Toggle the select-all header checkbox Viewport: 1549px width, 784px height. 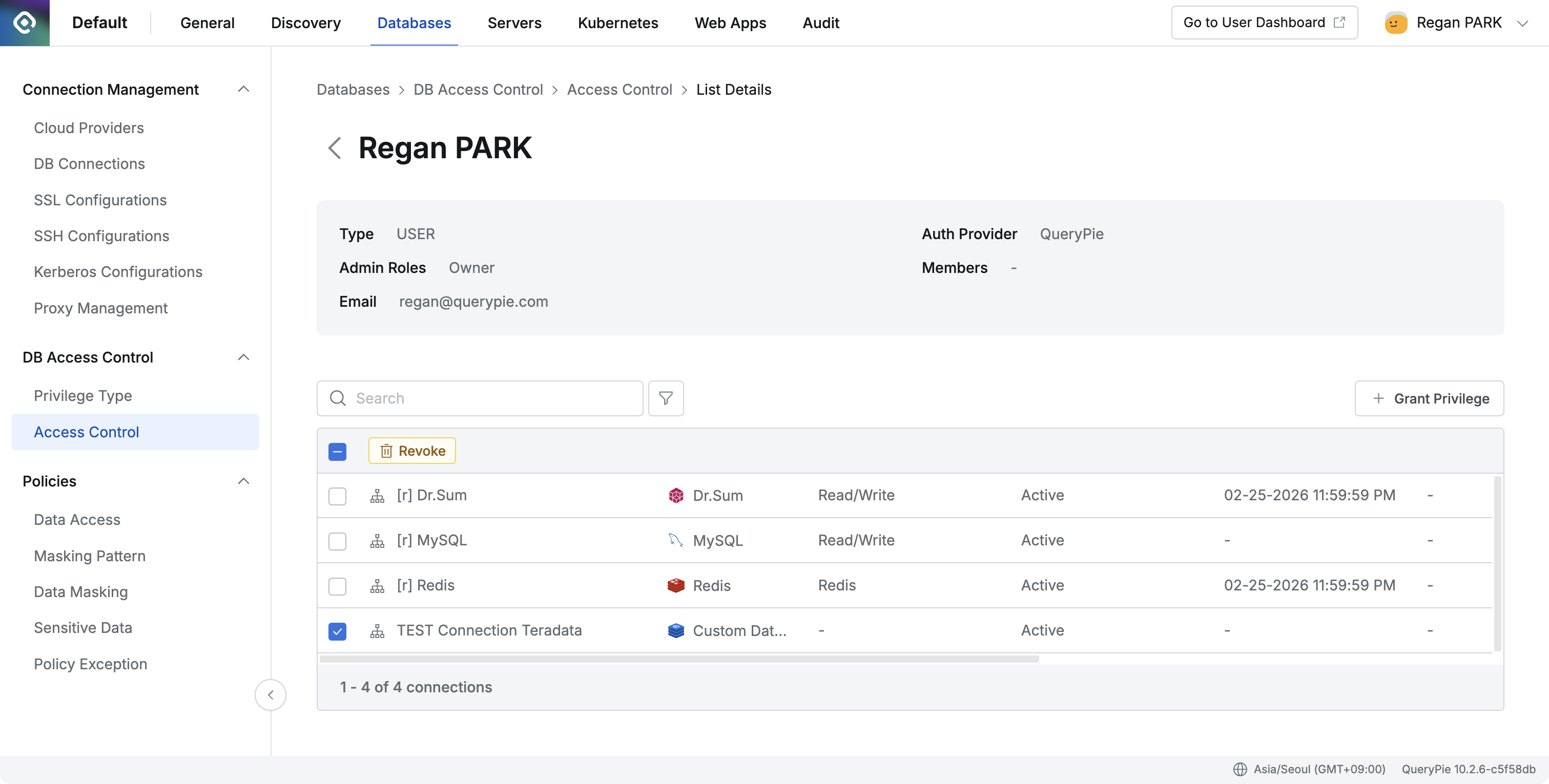(337, 452)
